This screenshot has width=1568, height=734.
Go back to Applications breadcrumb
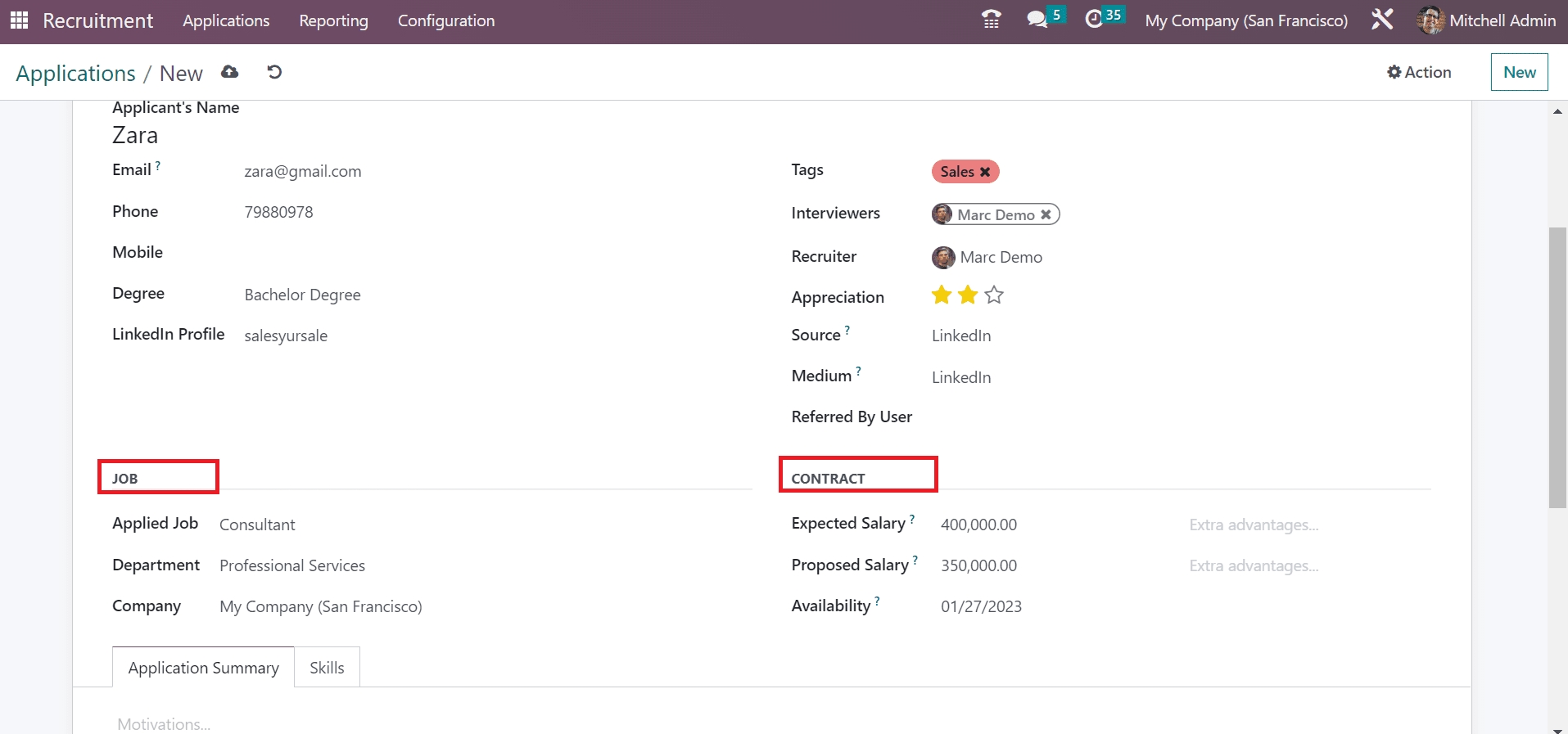click(75, 74)
